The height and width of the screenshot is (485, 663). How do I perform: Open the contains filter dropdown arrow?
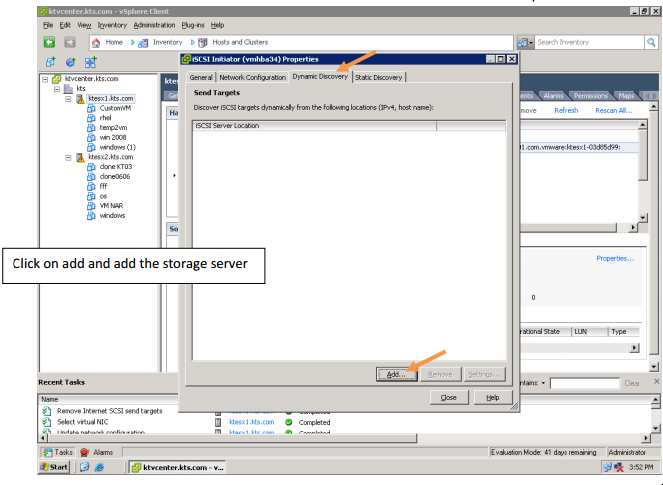tap(543, 383)
